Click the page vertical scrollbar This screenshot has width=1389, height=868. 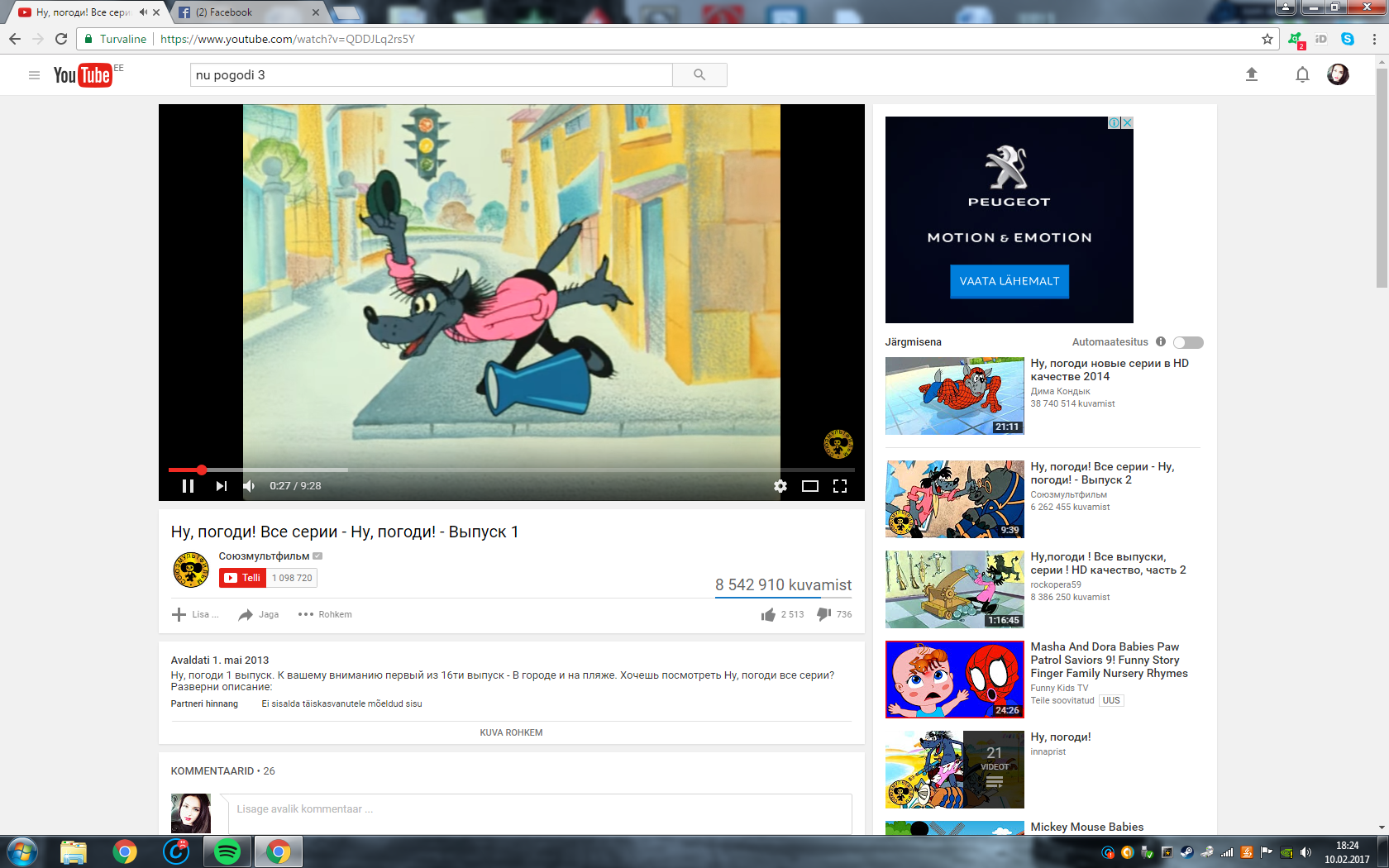[x=1382, y=178]
